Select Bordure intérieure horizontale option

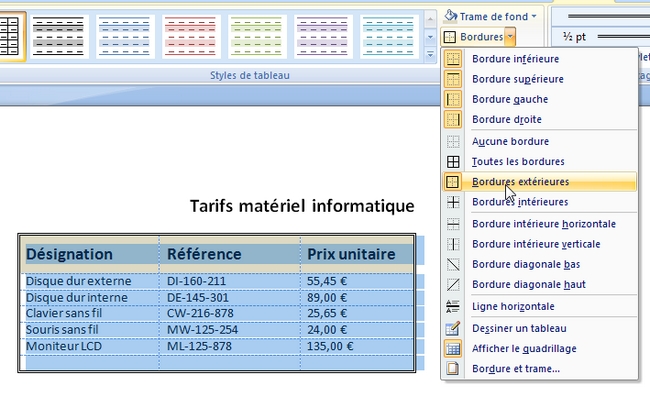point(540,224)
